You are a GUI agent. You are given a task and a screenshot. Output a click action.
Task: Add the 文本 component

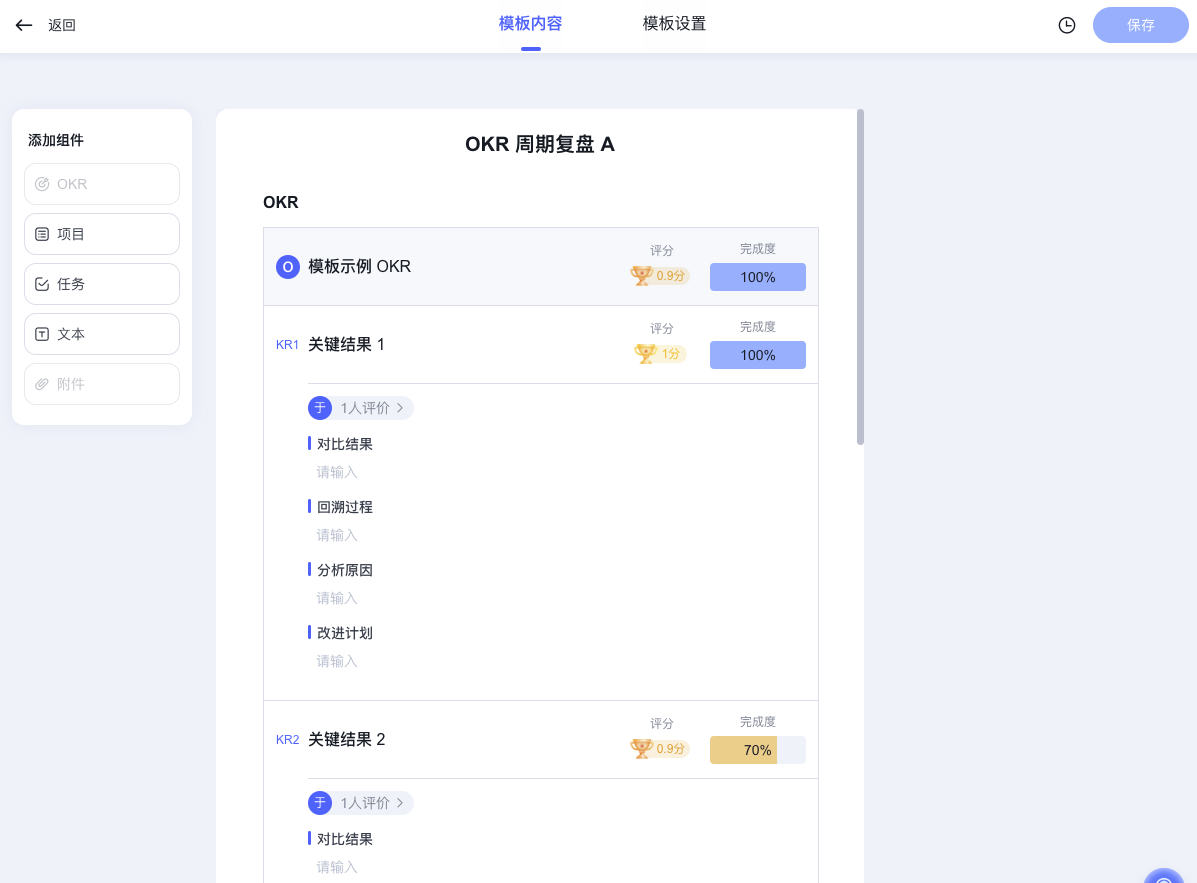tap(102, 334)
